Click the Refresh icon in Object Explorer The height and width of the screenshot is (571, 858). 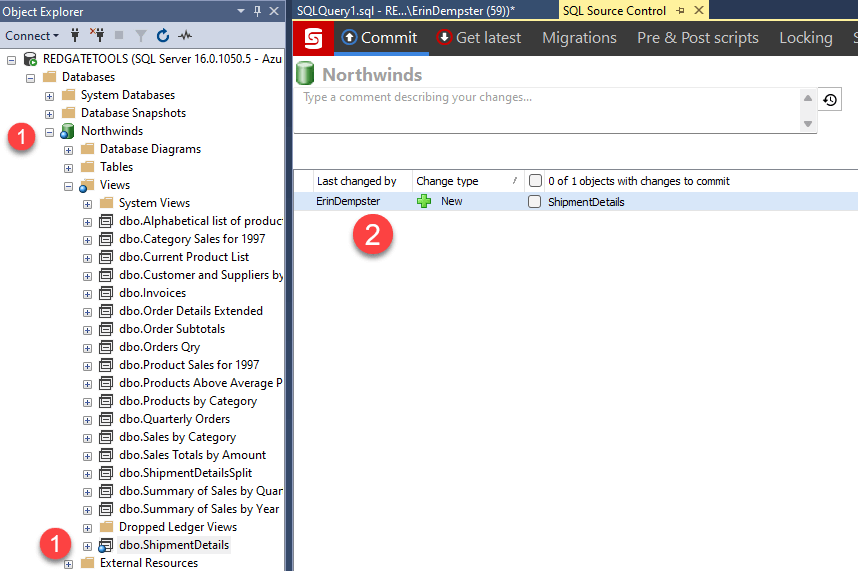click(163, 36)
